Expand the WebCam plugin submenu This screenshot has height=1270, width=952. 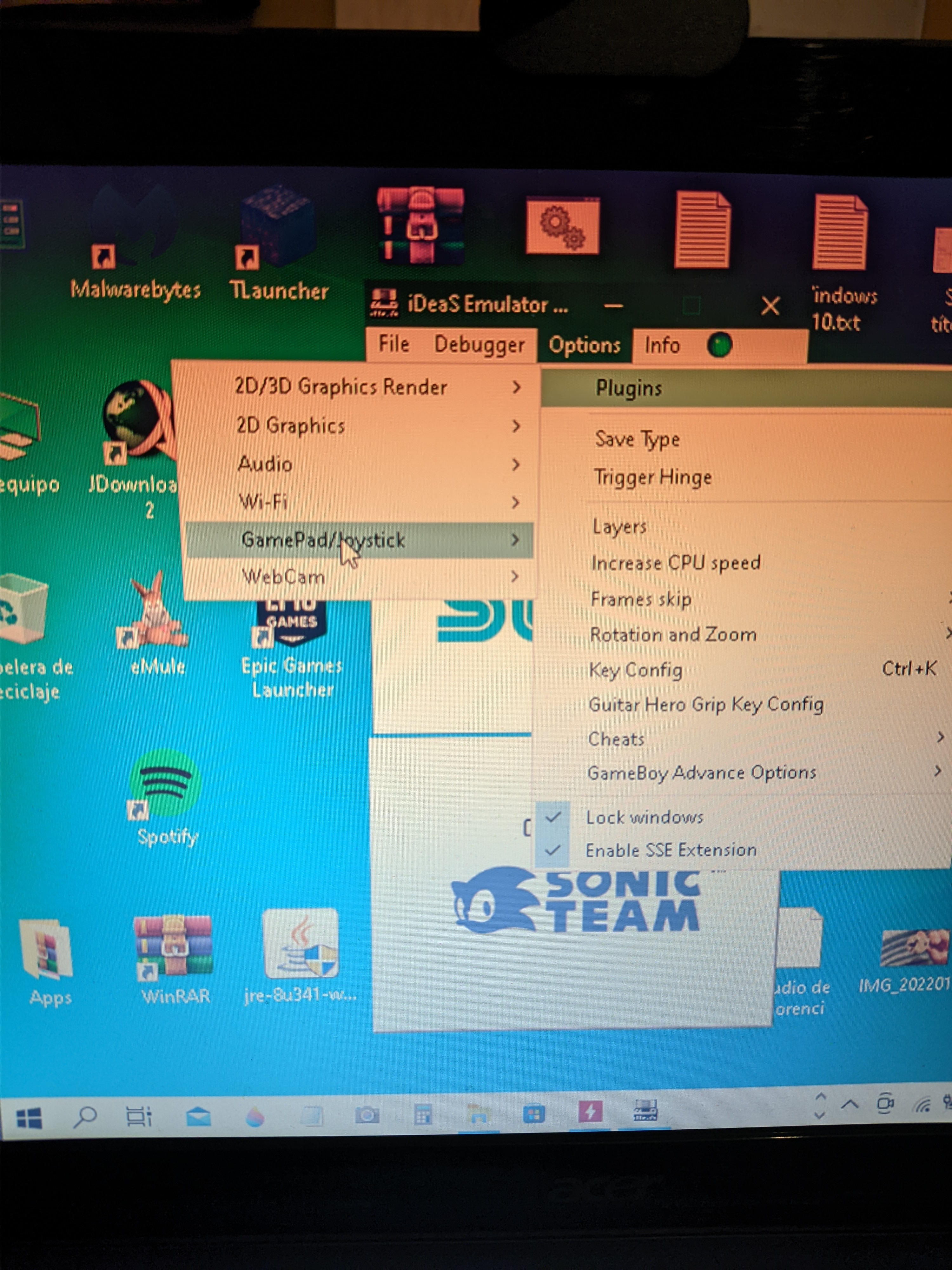[360, 577]
